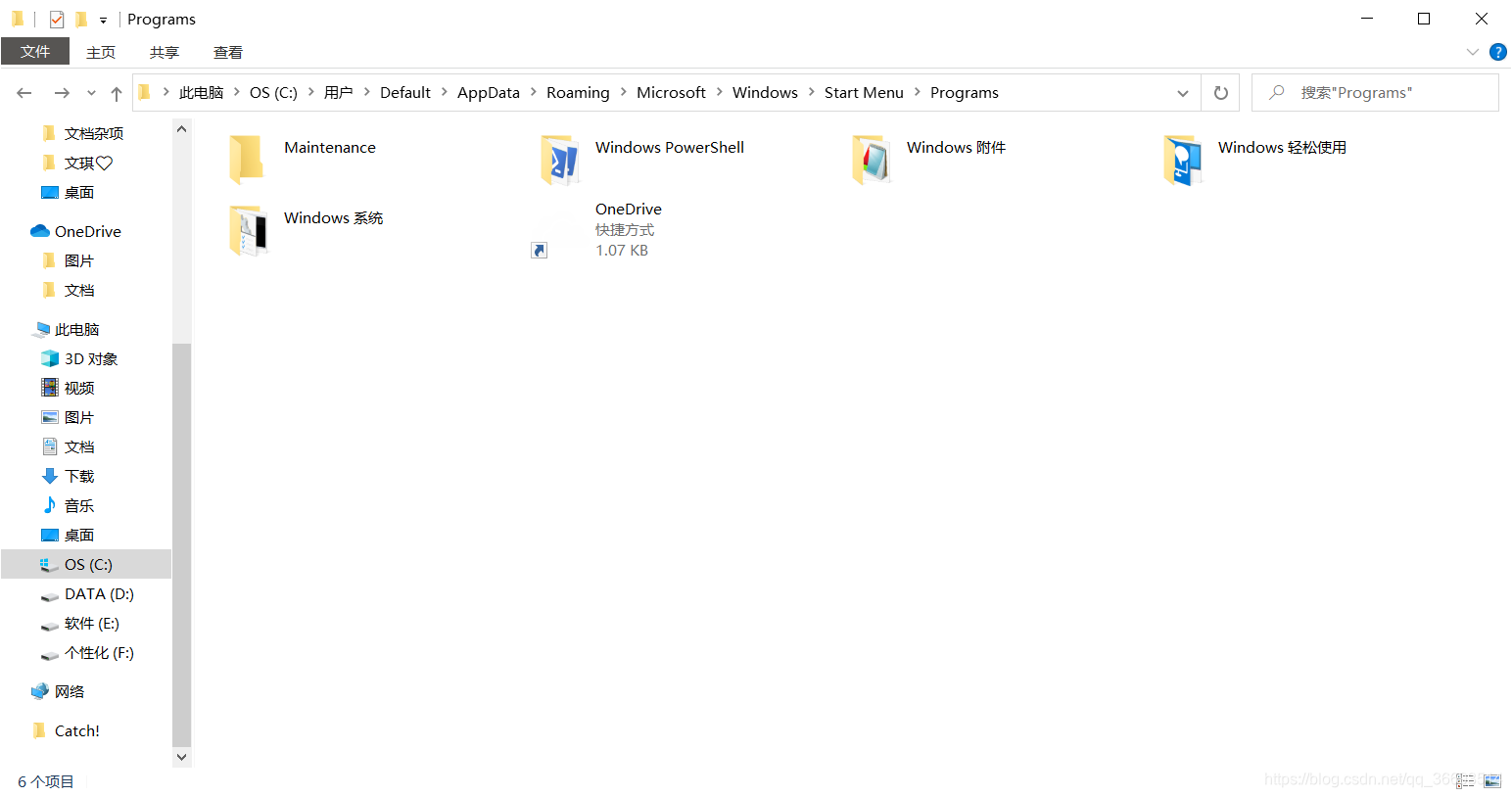Open the Windows 系统 folder icon
1512x797 pixels.
[x=248, y=230]
